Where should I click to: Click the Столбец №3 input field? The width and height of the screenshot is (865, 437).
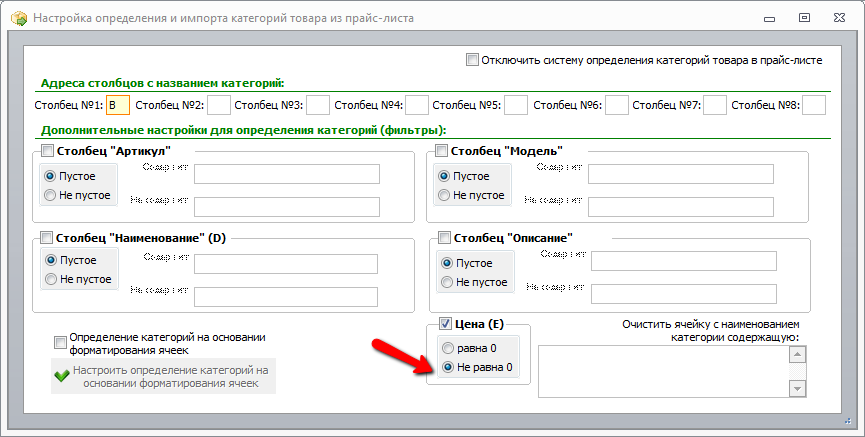318,105
